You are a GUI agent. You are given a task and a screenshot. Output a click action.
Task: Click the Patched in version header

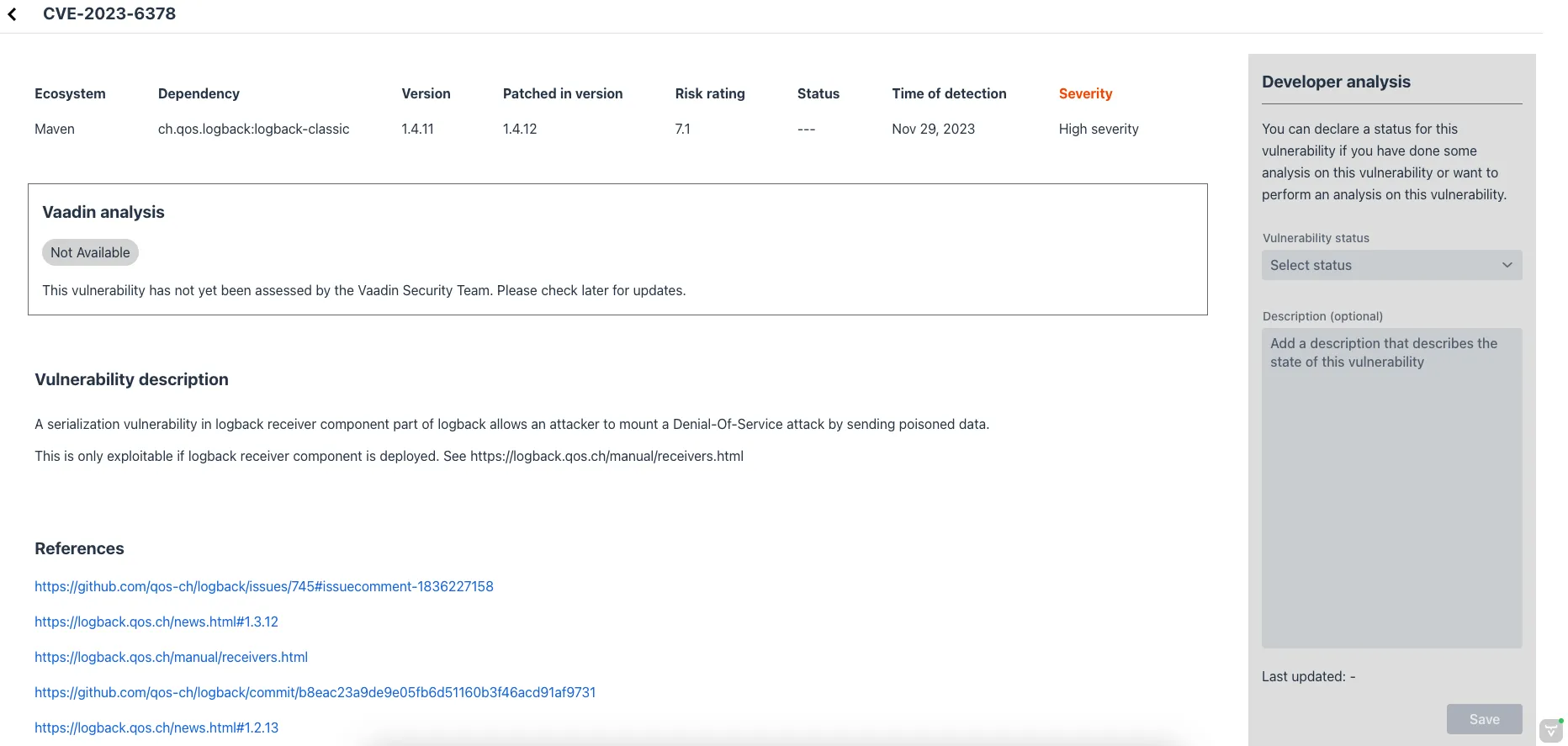click(x=562, y=93)
